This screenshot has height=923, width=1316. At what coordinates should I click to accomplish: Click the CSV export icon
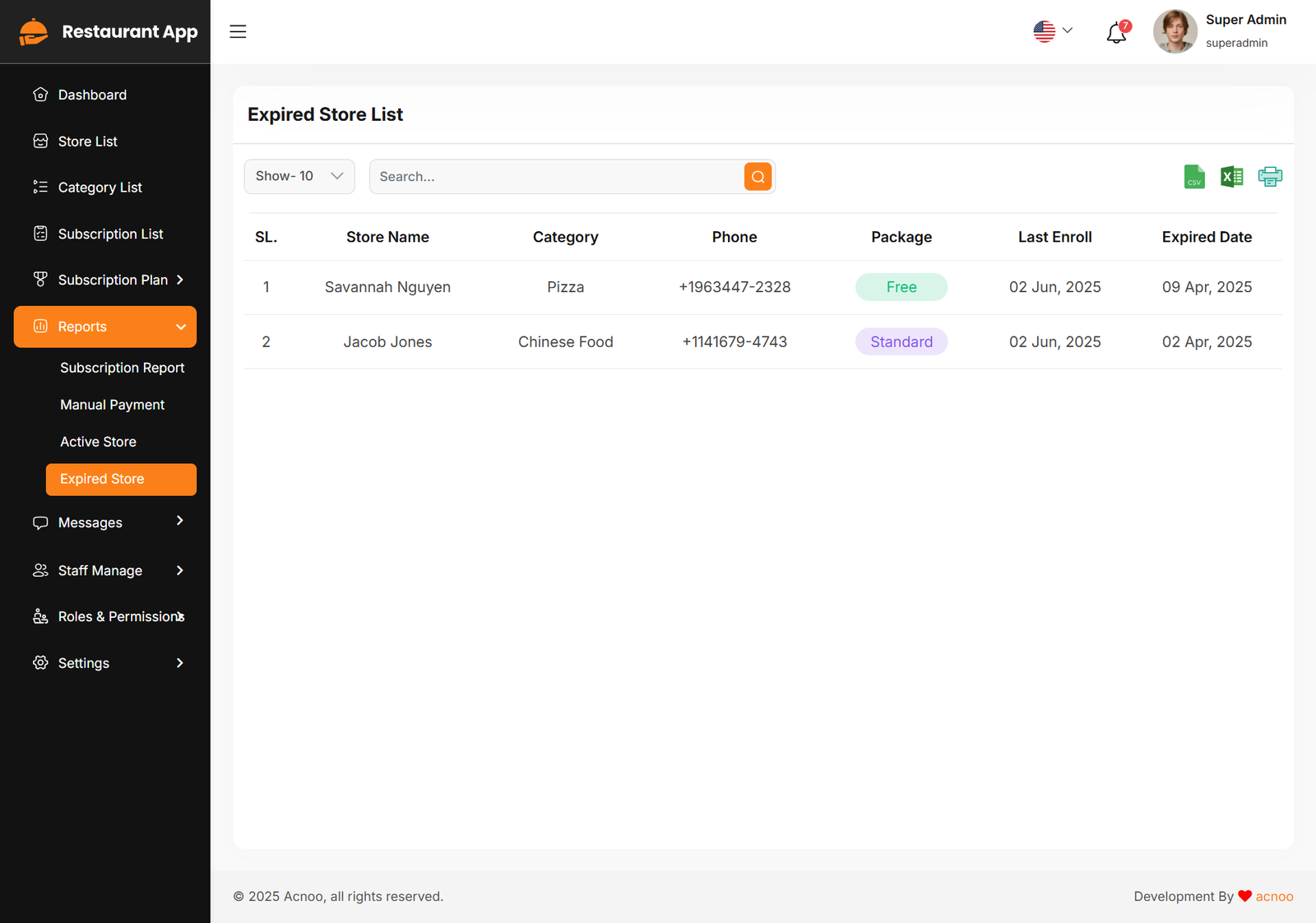point(1193,177)
